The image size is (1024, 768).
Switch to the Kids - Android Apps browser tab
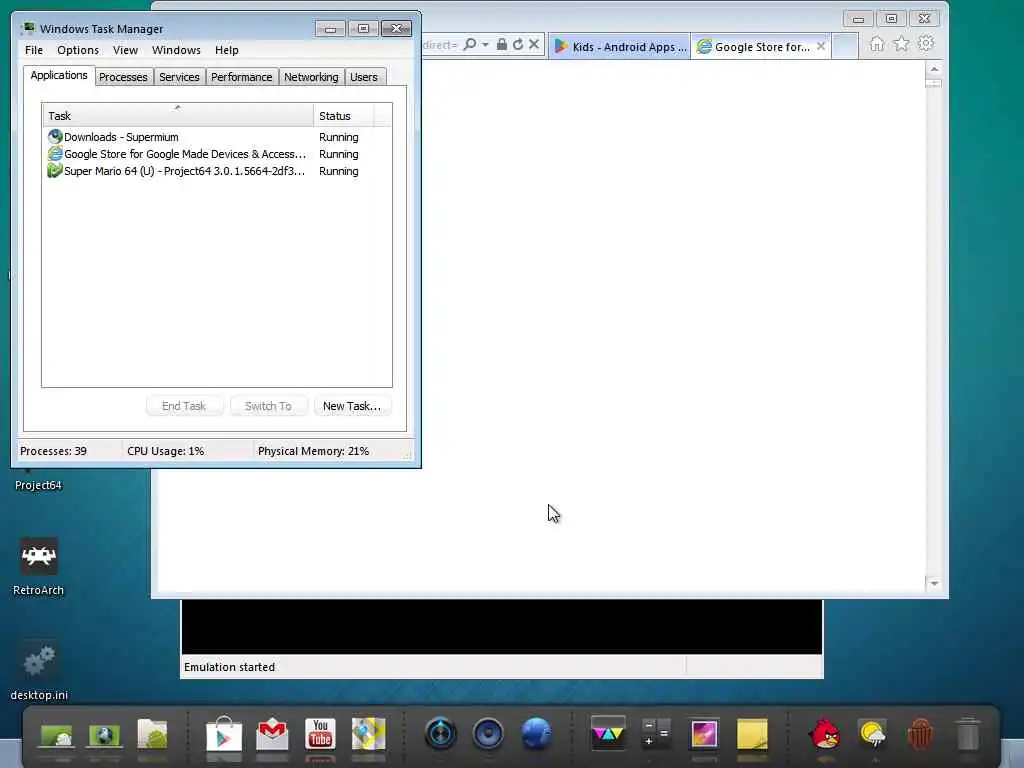(x=620, y=46)
